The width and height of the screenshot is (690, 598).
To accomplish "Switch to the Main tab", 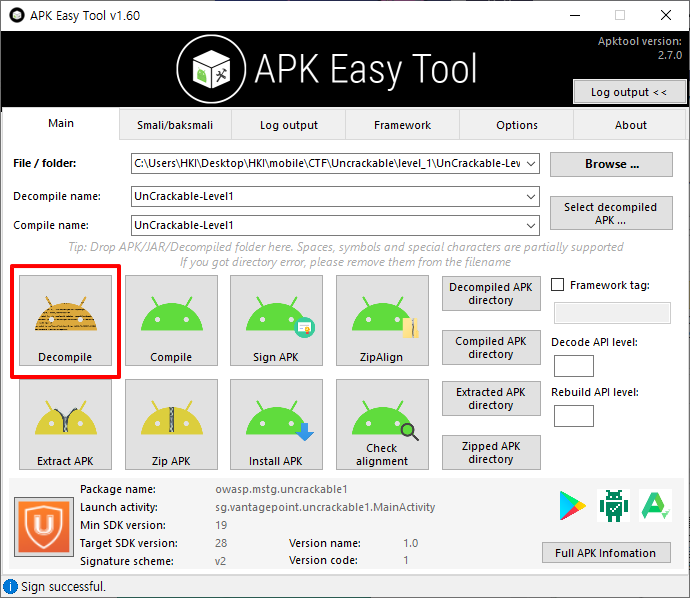I will 61,123.
